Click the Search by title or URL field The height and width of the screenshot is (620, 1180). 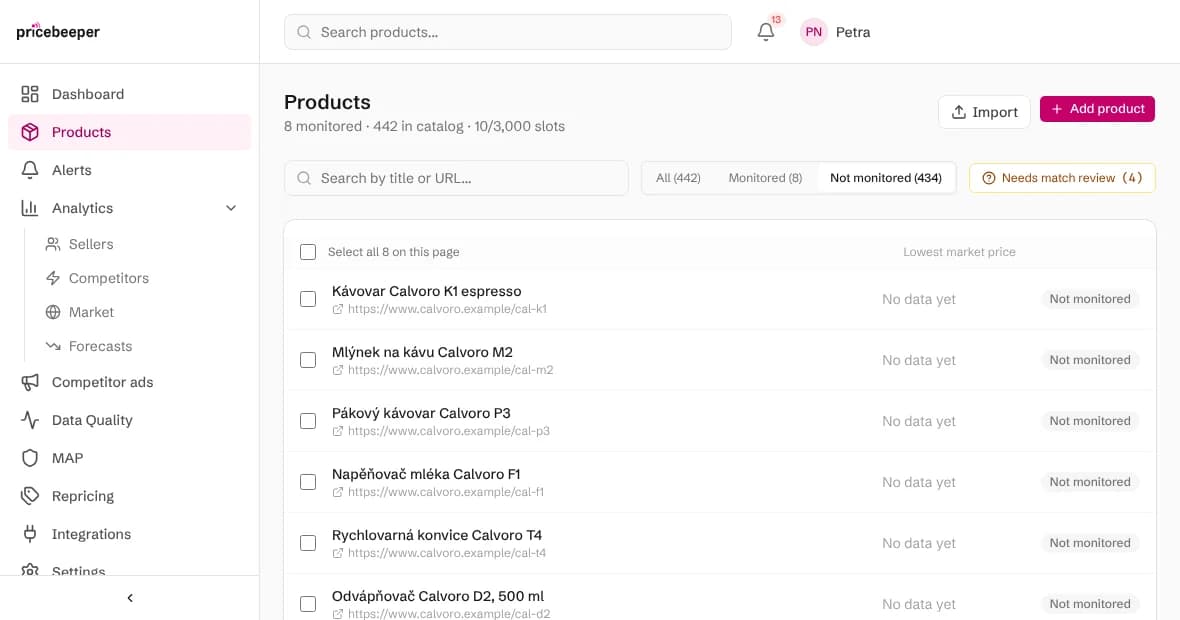456,178
